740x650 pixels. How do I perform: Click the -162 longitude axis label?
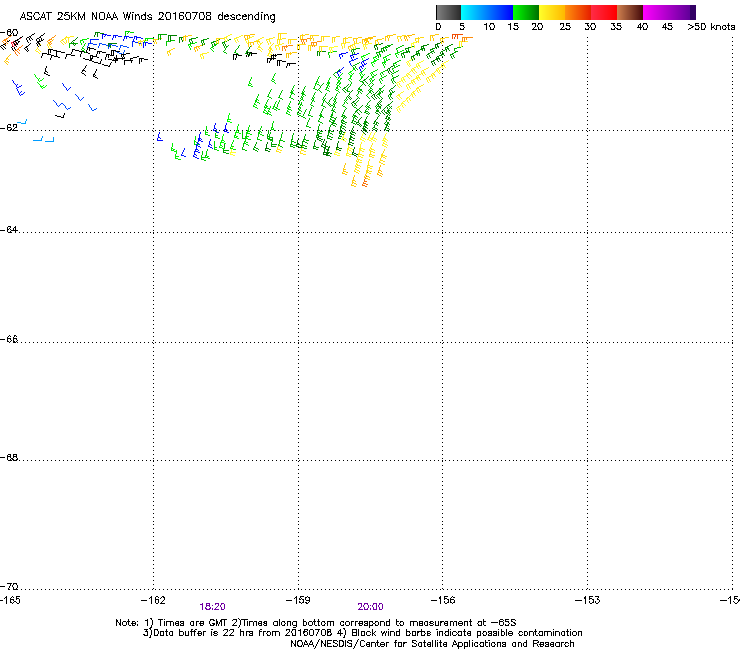[153, 600]
